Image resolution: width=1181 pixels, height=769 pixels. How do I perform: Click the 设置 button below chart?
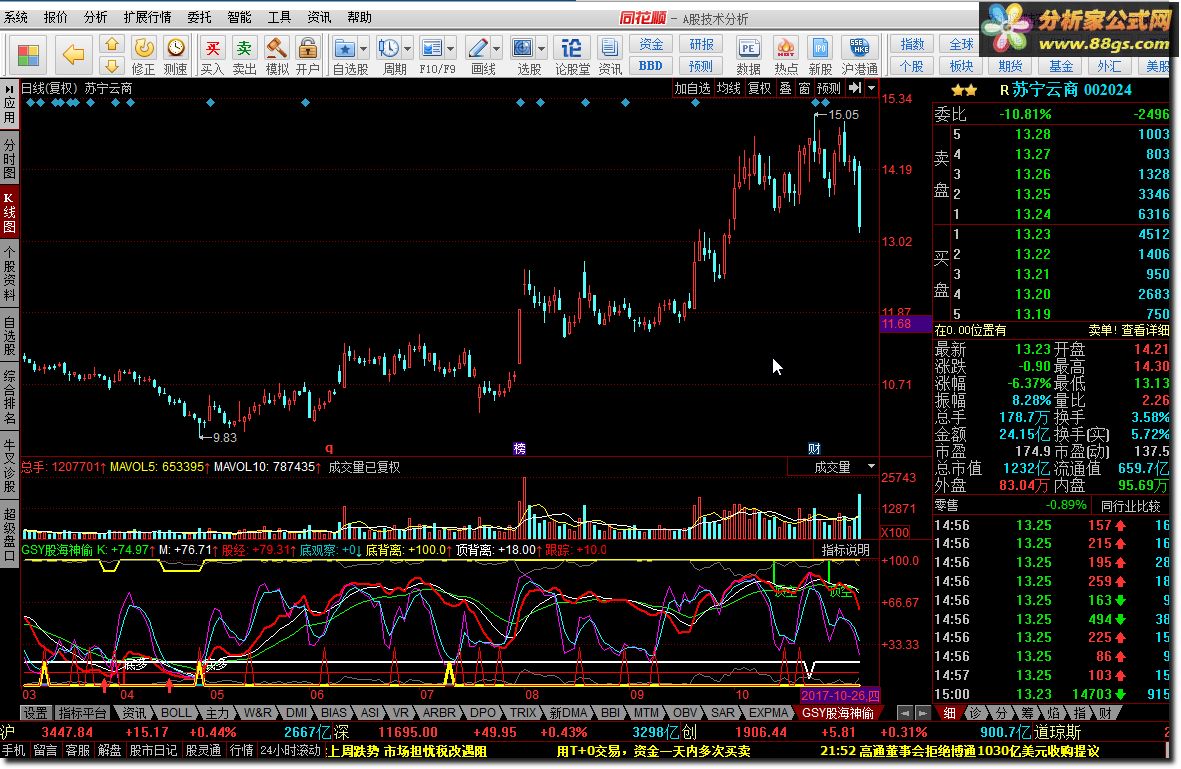pos(35,713)
